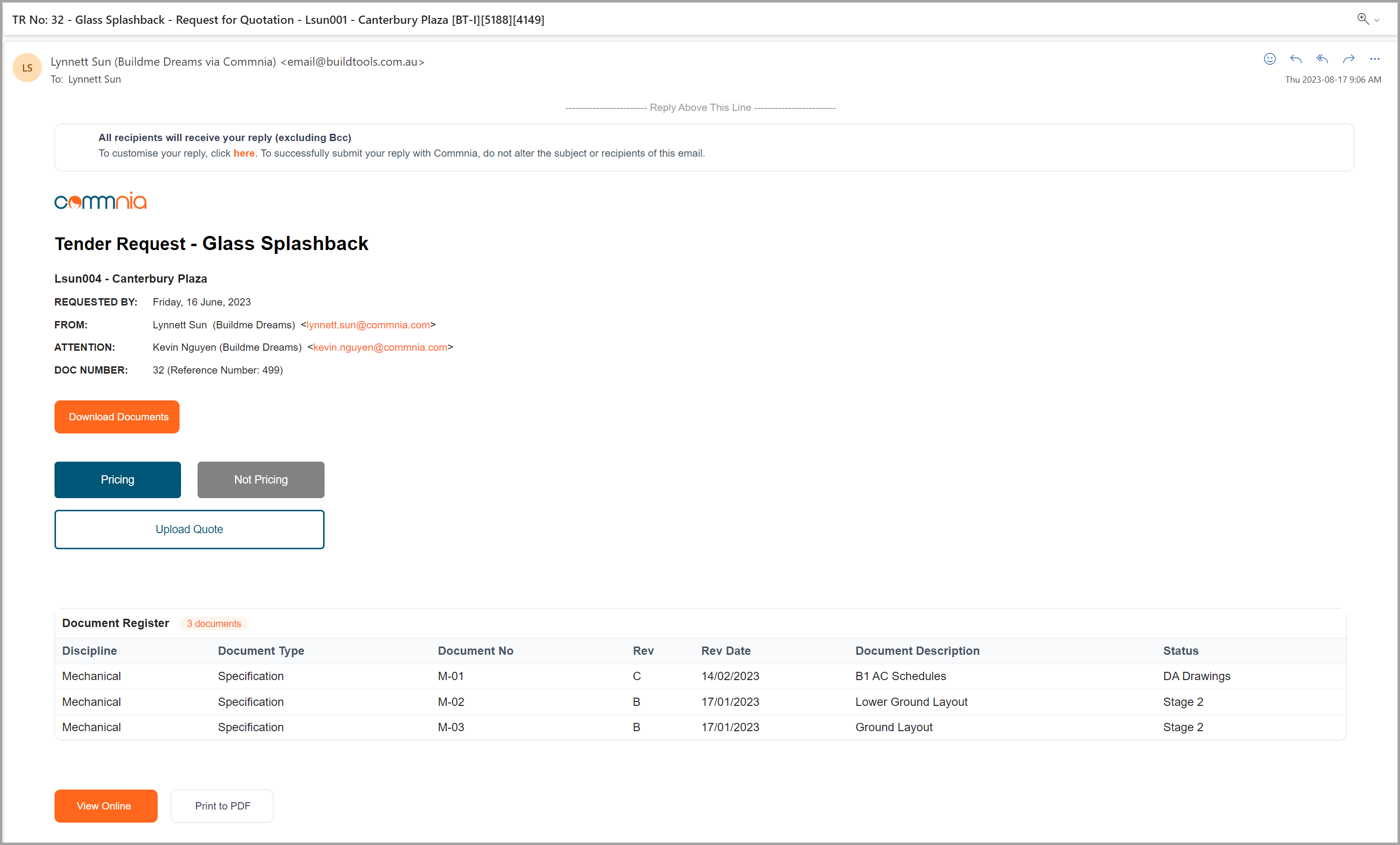
Task: Click the Document Register title
Action: pyautogui.click(x=115, y=624)
